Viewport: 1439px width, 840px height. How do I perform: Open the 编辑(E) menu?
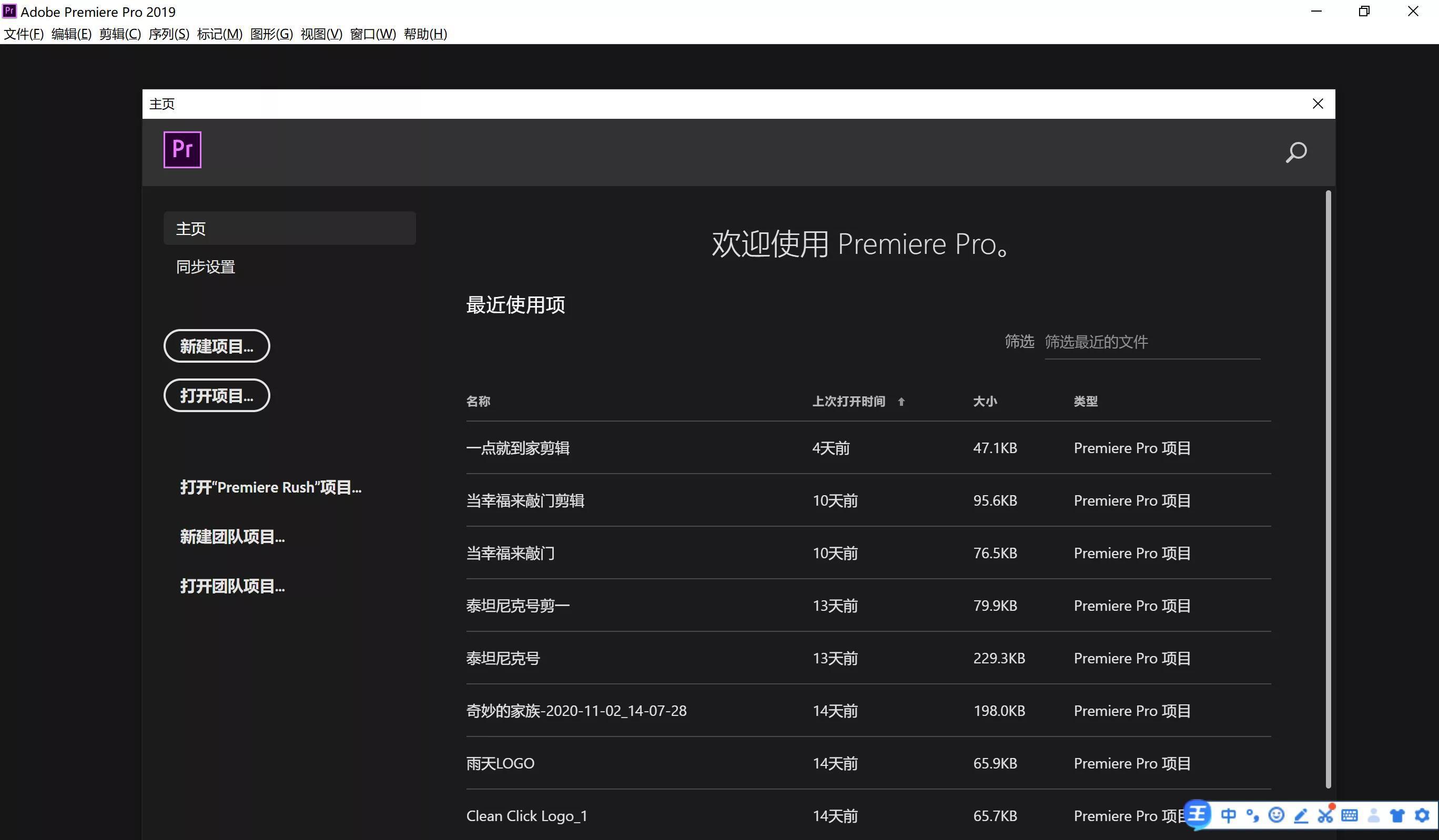(72, 34)
